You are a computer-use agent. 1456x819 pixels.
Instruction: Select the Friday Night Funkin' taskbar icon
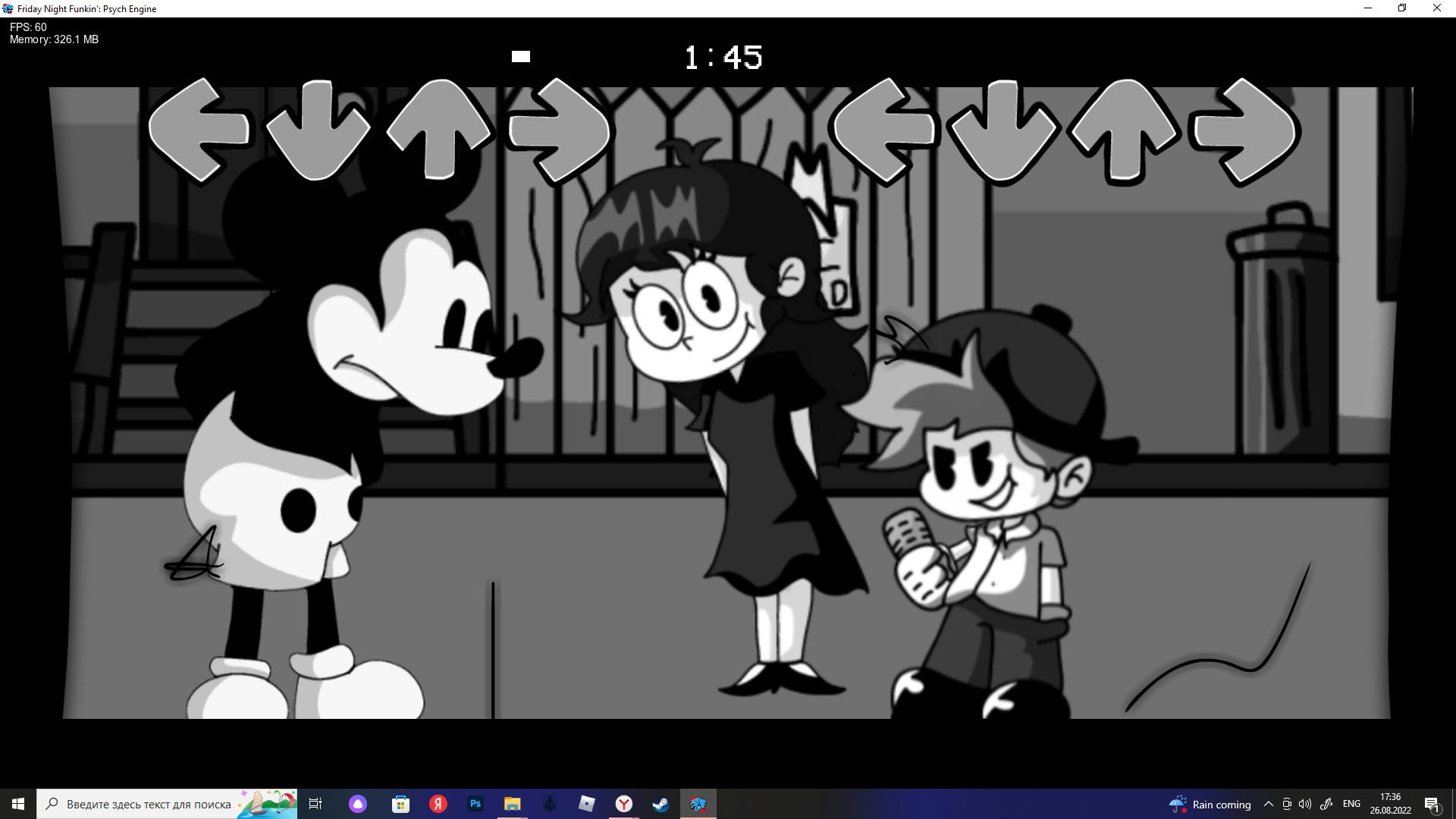coord(698,804)
